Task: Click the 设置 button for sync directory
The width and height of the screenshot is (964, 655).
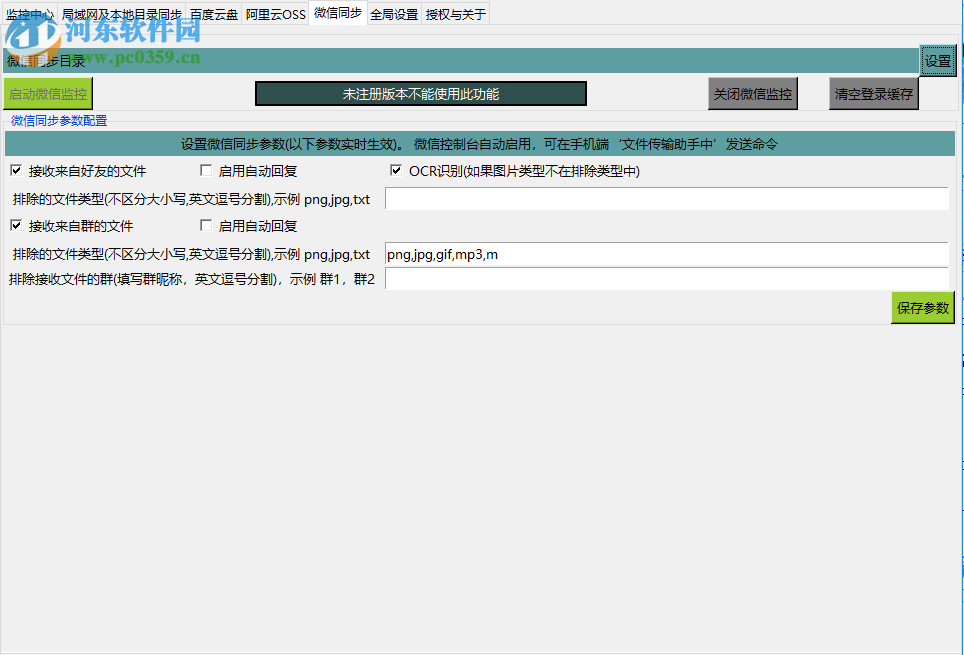Action: point(938,61)
